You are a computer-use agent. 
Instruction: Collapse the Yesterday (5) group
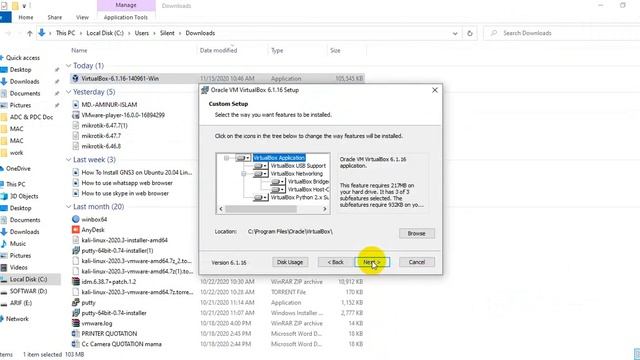(69, 92)
